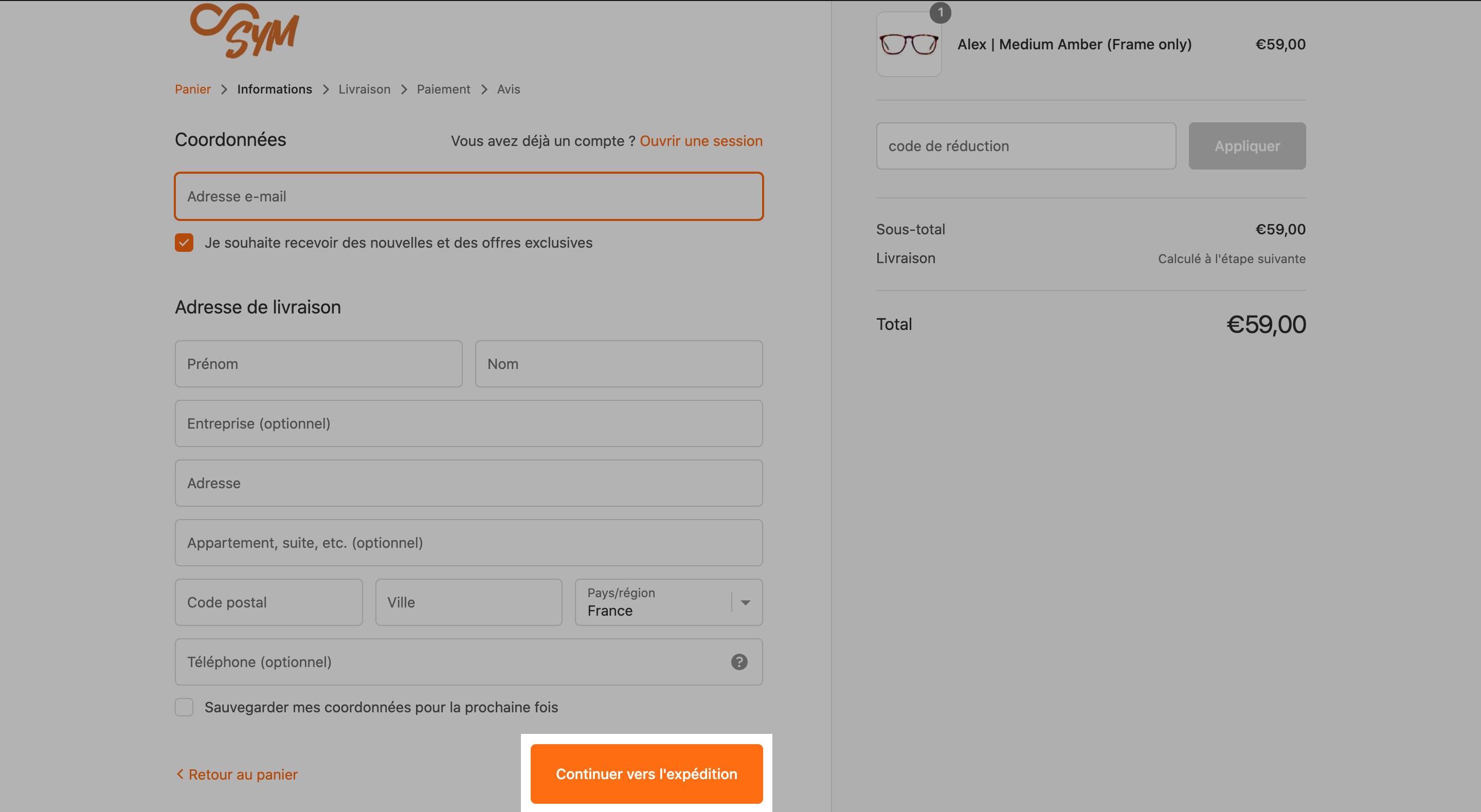
Task: Uncheck the newsletter and exclusive offers checkbox
Action: [x=184, y=243]
